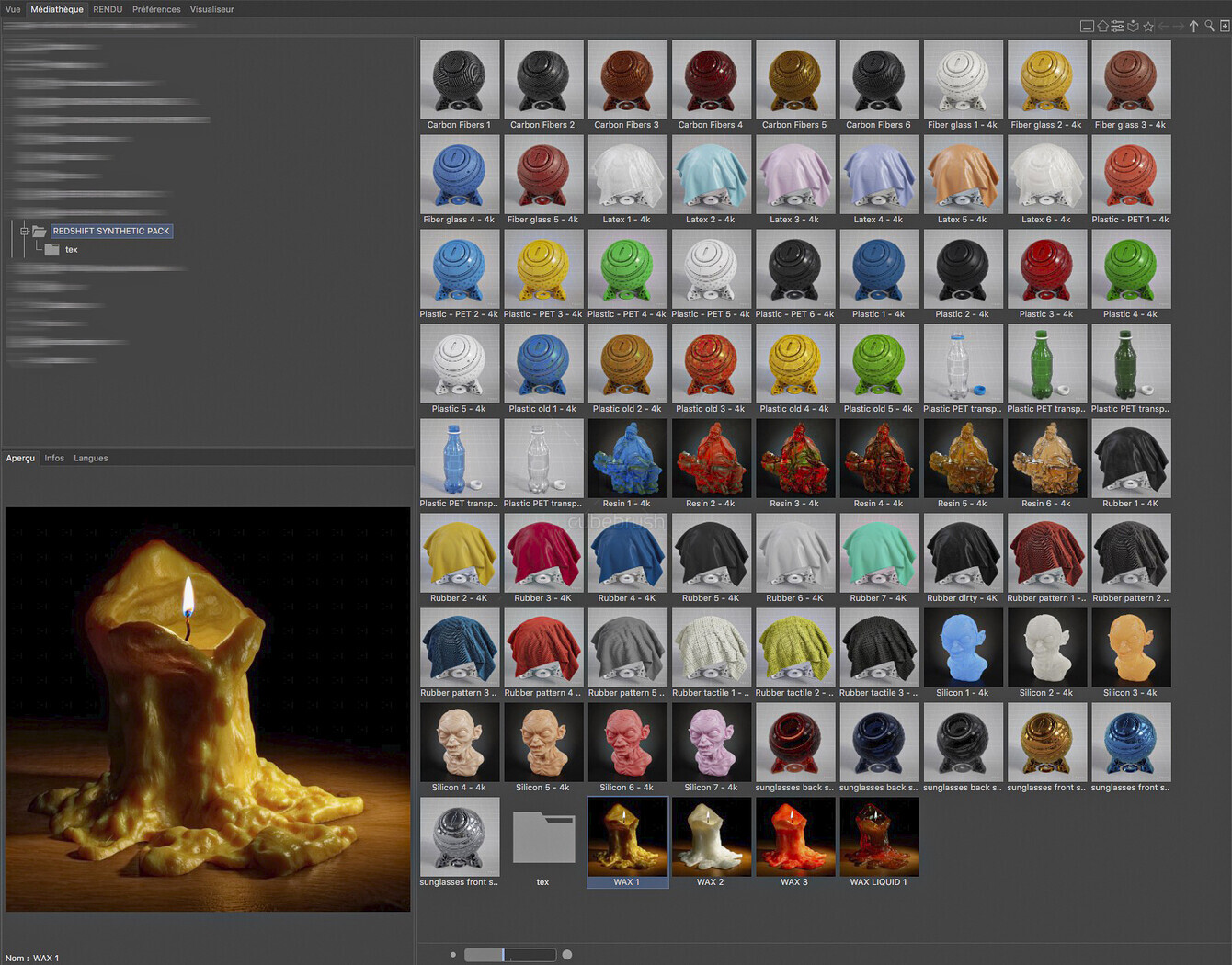Select the WAX 2 material
The height and width of the screenshot is (965, 1232).
point(711,843)
